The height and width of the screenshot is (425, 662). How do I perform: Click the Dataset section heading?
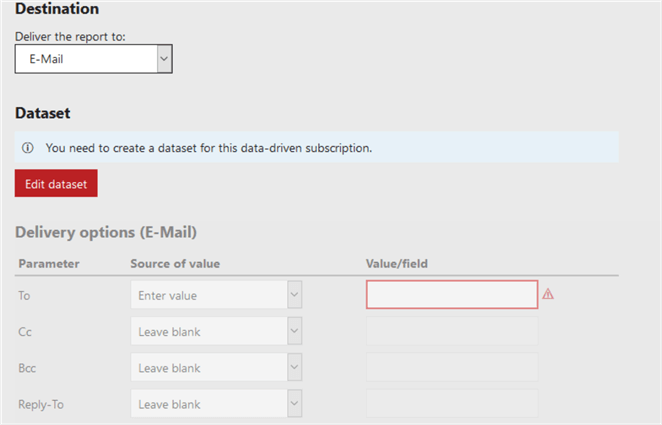point(42,114)
